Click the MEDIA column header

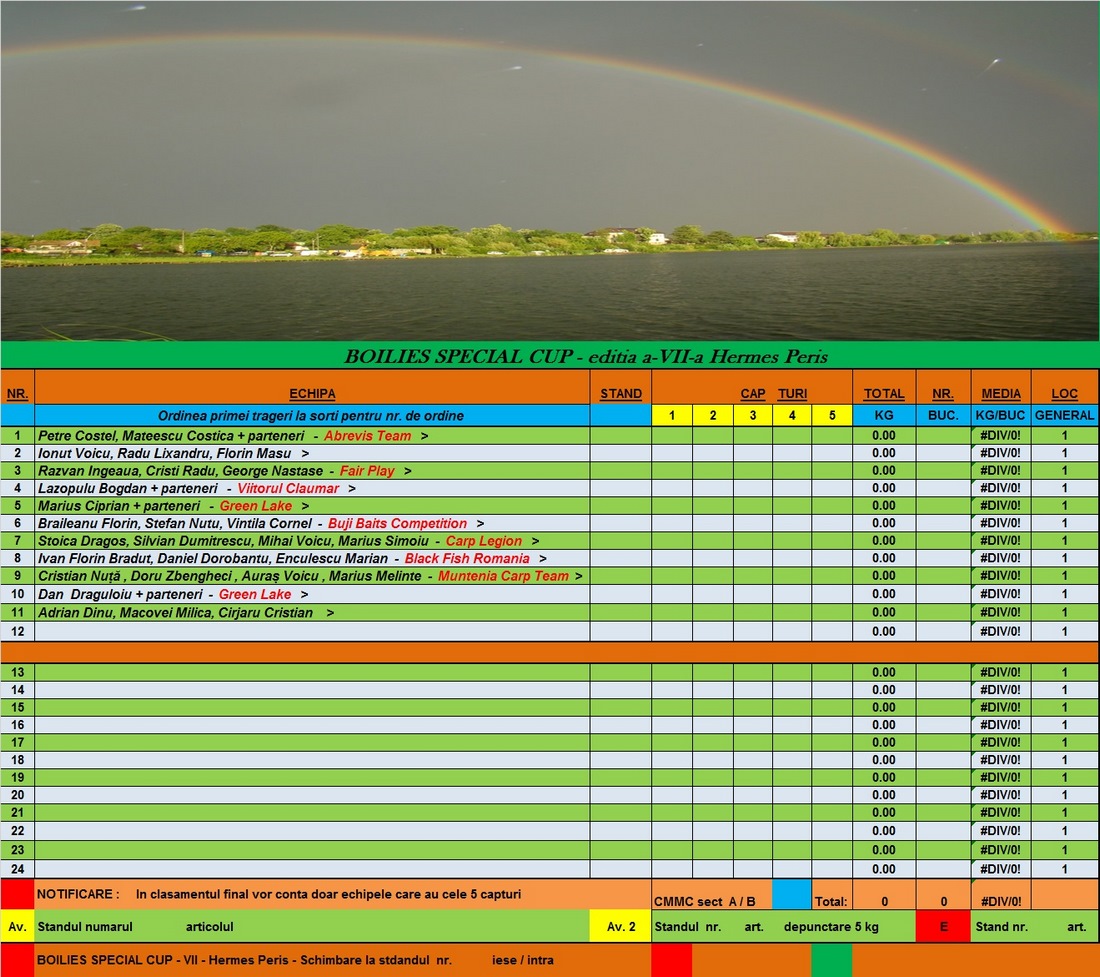(1001, 394)
